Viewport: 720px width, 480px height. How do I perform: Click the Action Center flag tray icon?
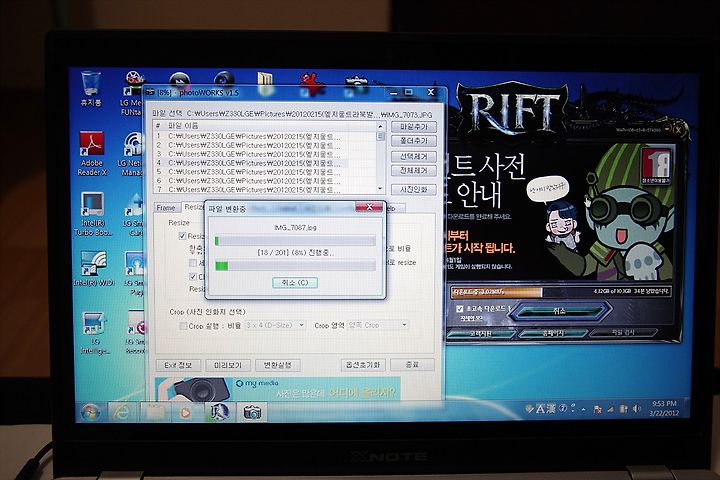point(598,408)
